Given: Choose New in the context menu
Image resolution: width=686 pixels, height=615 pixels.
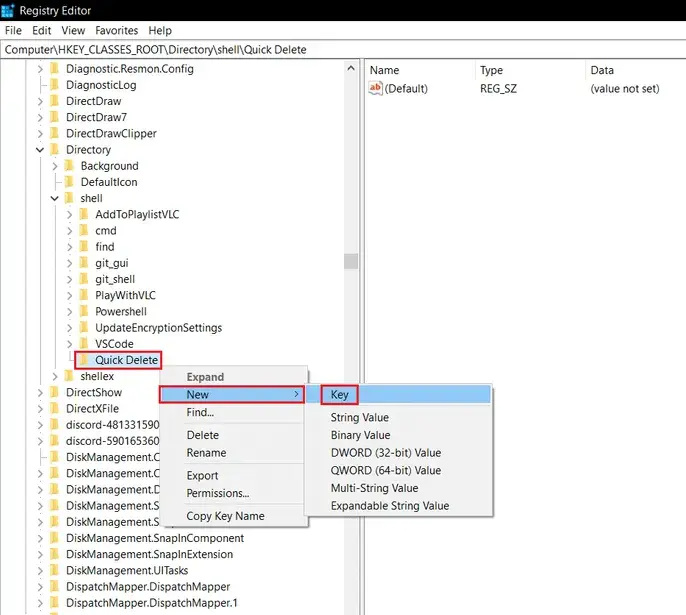Looking at the screenshot, I should [x=232, y=394].
